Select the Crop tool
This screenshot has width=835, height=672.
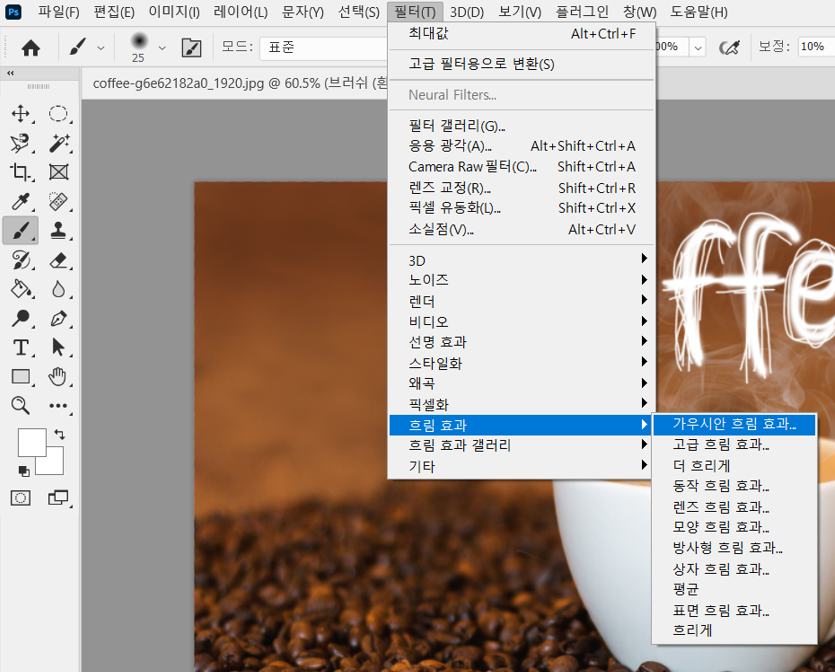point(21,172)
